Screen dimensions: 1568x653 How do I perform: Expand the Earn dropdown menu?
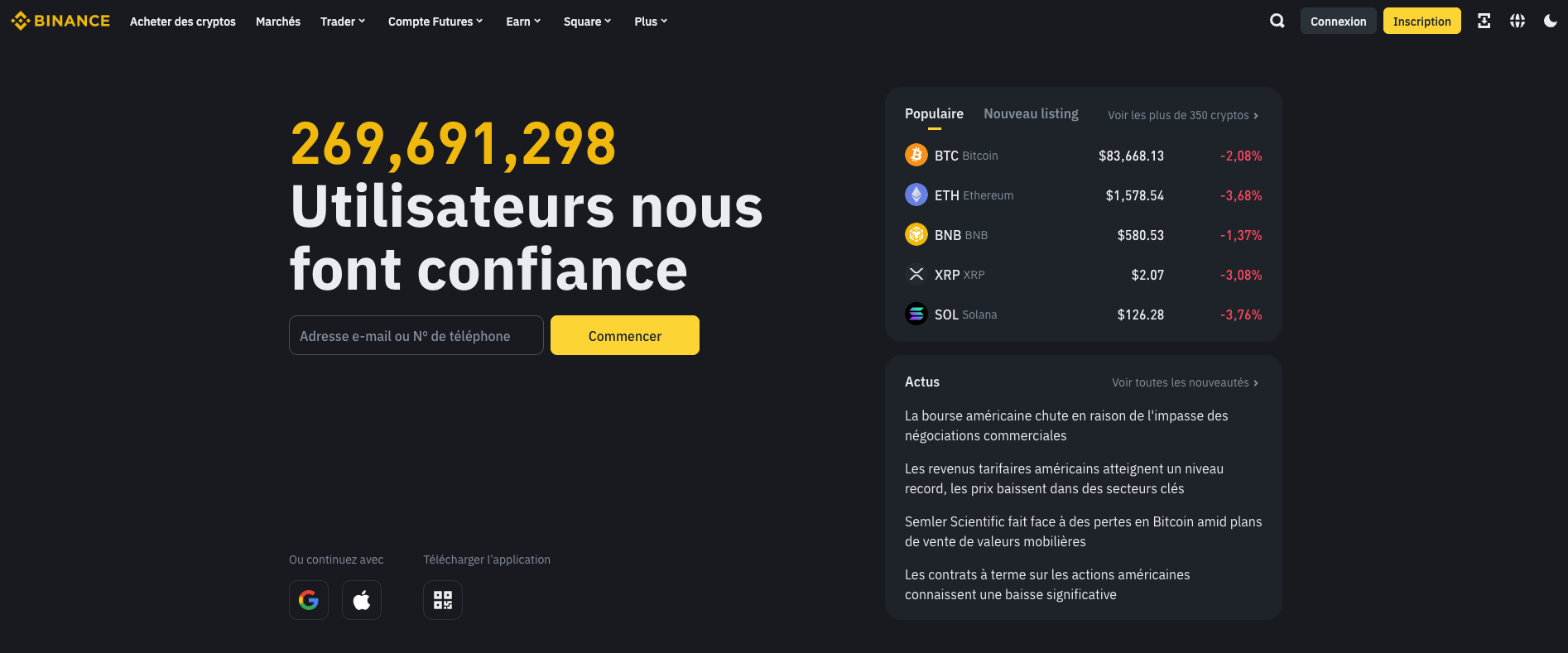pyautogui.click(x=523, y=22)
